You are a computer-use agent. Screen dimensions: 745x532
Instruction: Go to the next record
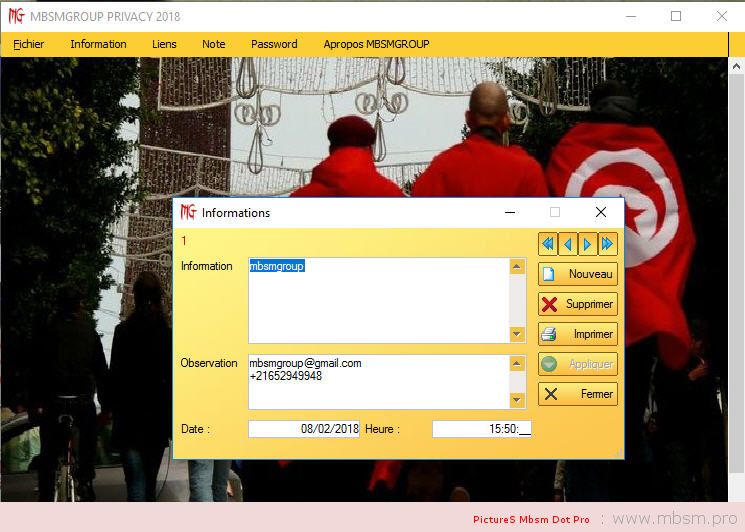587,244
